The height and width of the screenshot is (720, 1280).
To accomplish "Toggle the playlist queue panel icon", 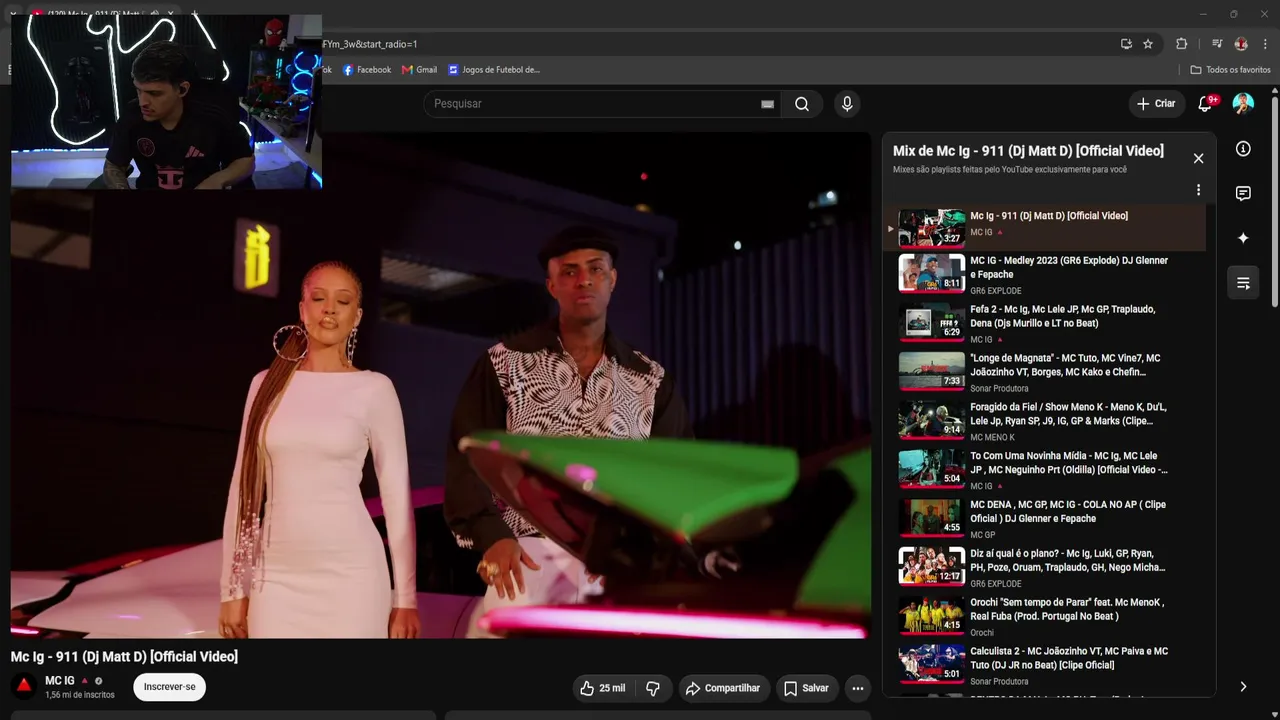I will 1243,283.
